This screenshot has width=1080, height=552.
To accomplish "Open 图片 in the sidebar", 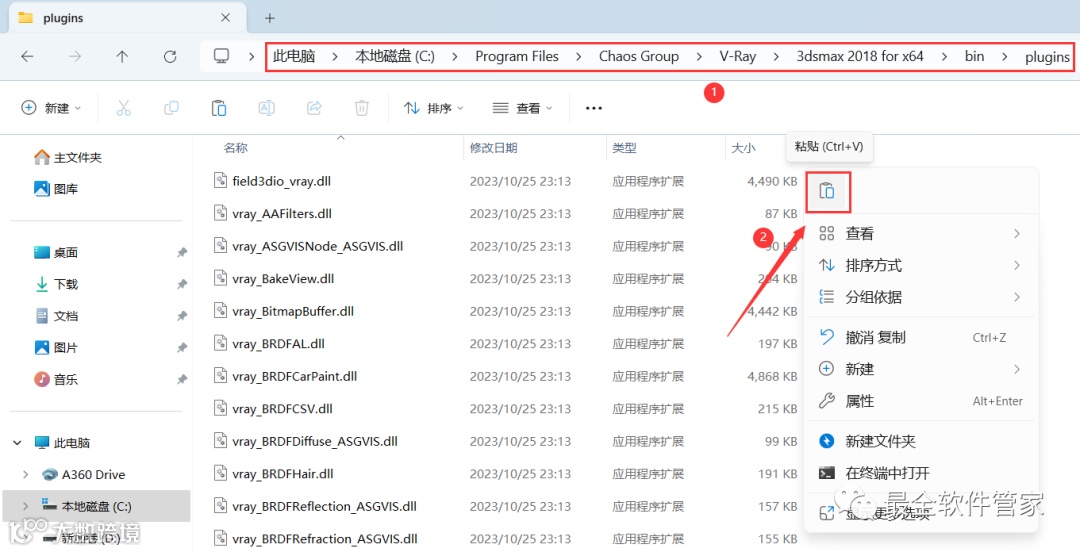I will coord(56,347).
